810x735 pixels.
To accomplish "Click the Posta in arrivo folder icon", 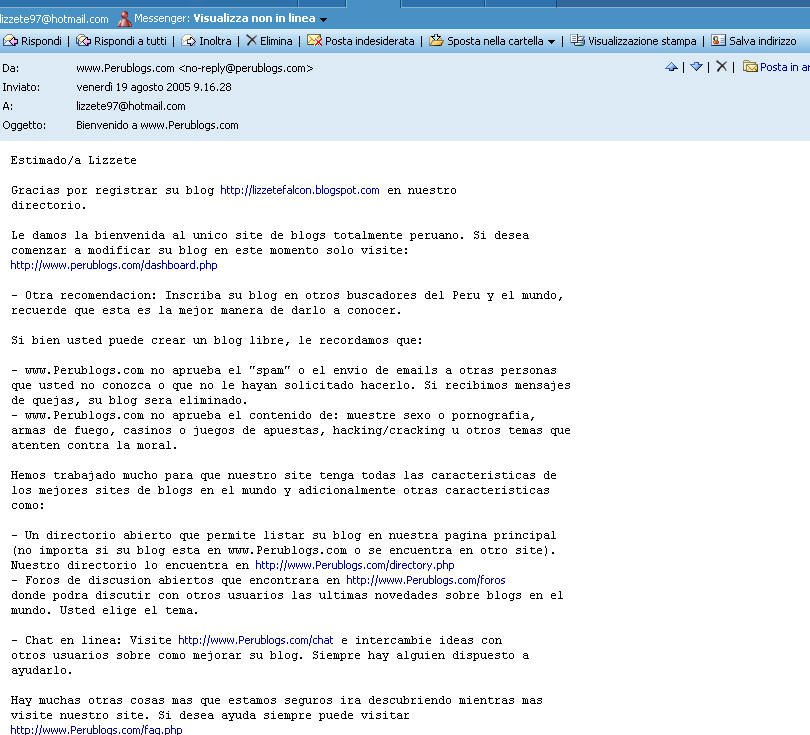I will click(750, 67).
